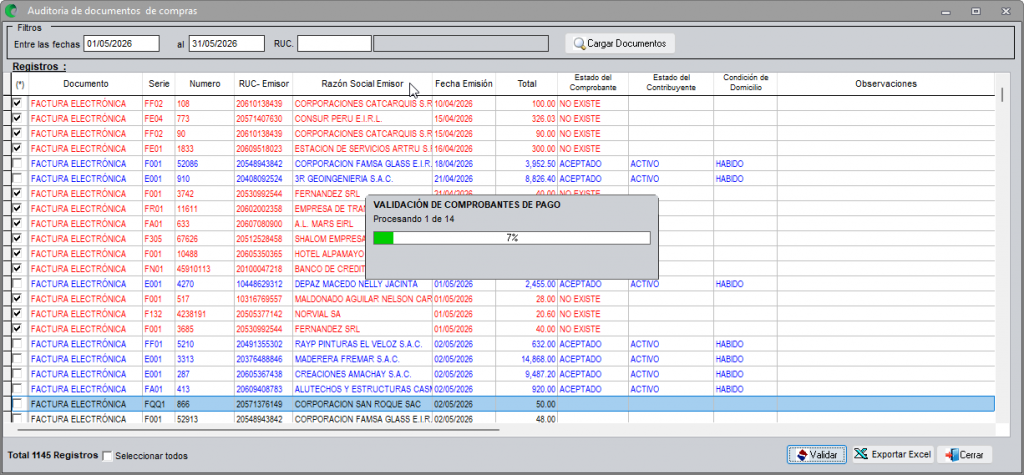Click the Condición de Domicilio header

(745, 82)
